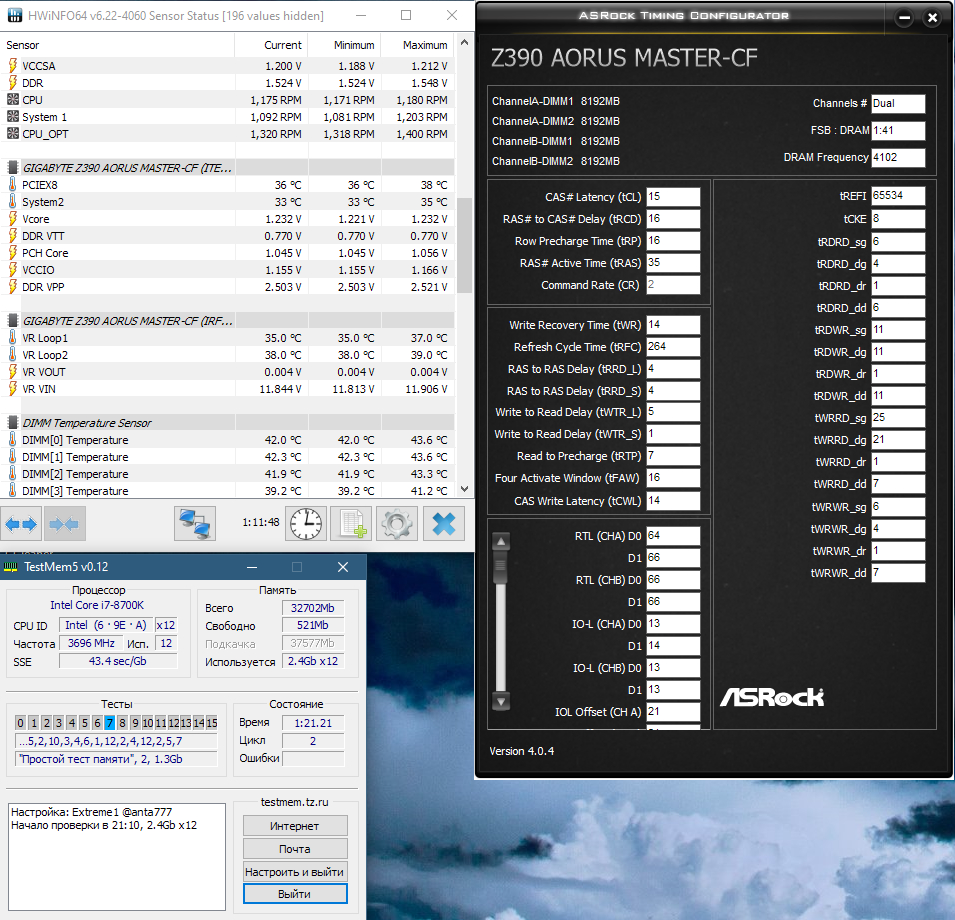The image size is (955, 920).
Task: Click the Four Activate Window (tFAW) field
Action: tap(673, 478)
